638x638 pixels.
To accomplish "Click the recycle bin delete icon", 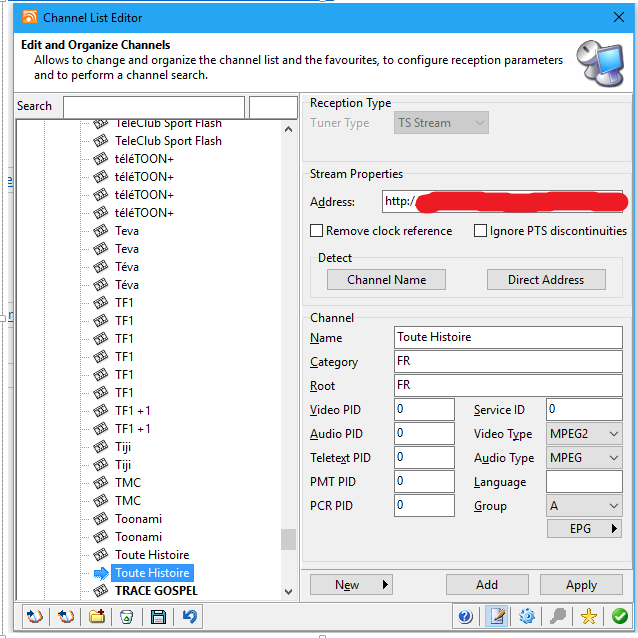I will 127,616.
